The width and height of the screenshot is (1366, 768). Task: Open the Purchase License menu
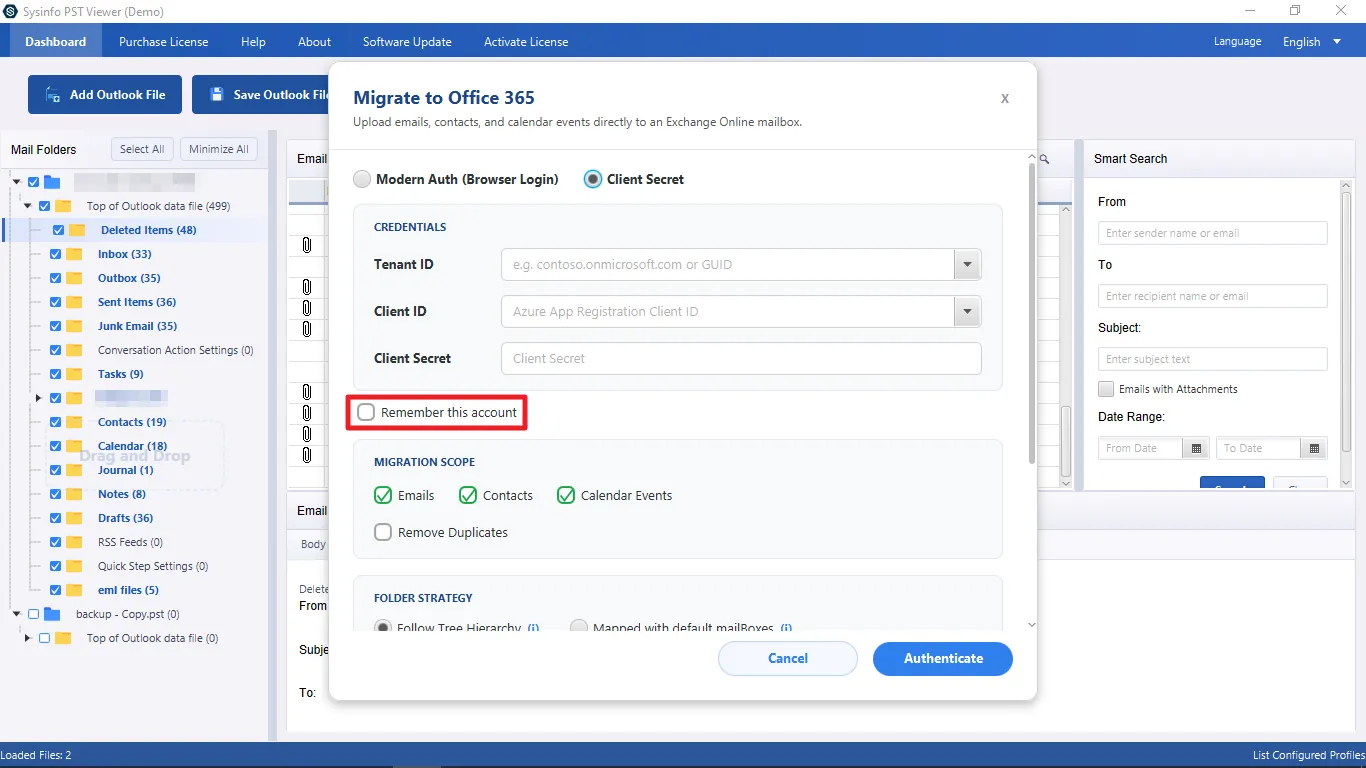click(164, 42)
